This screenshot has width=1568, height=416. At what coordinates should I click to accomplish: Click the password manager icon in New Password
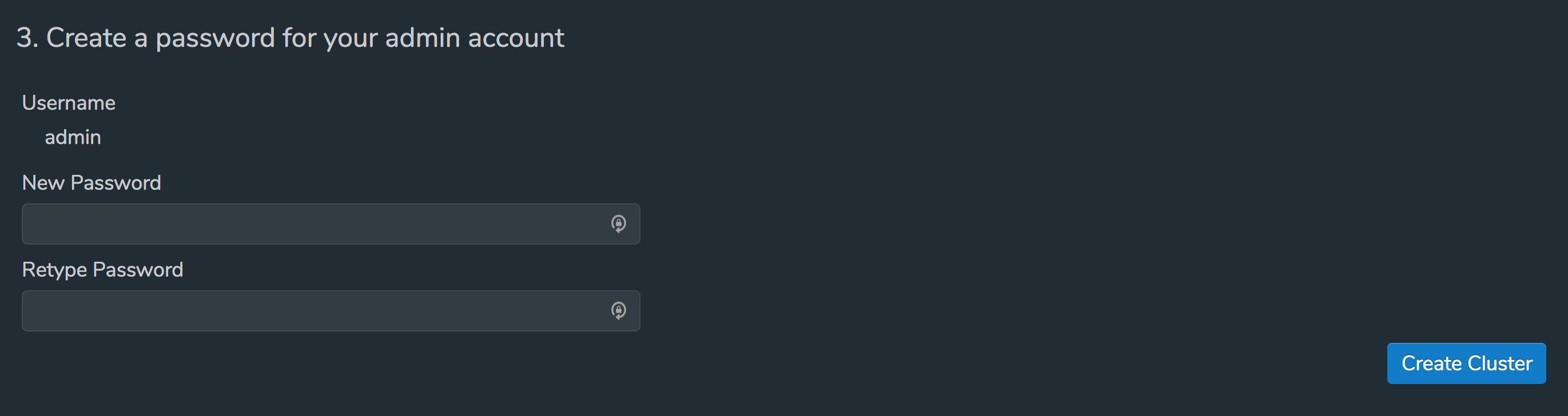(x=618, y=224)
